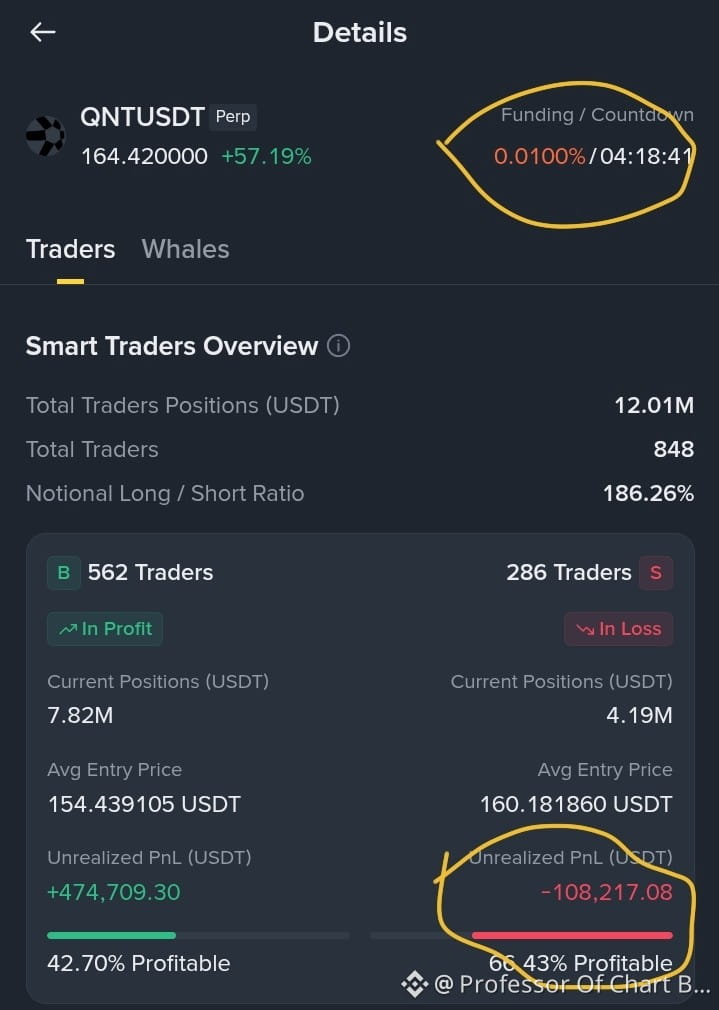
Task: Tap the In Profit trend arrow icon
Action: (68, 629)
